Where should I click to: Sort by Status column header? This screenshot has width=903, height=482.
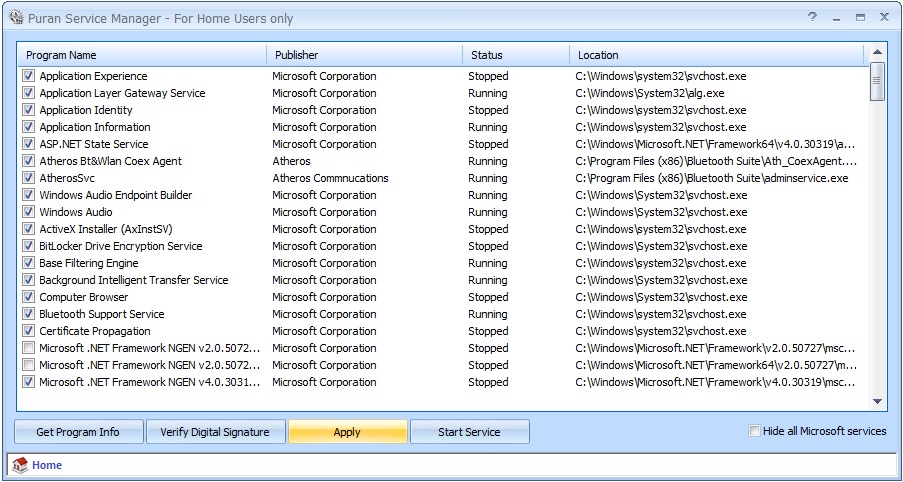516,55
